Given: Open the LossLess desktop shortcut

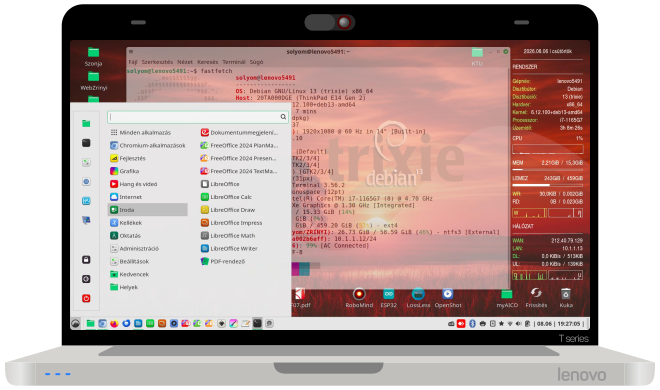Looking at the screenshot, I should pyautogui.click(x=418, y=298).
